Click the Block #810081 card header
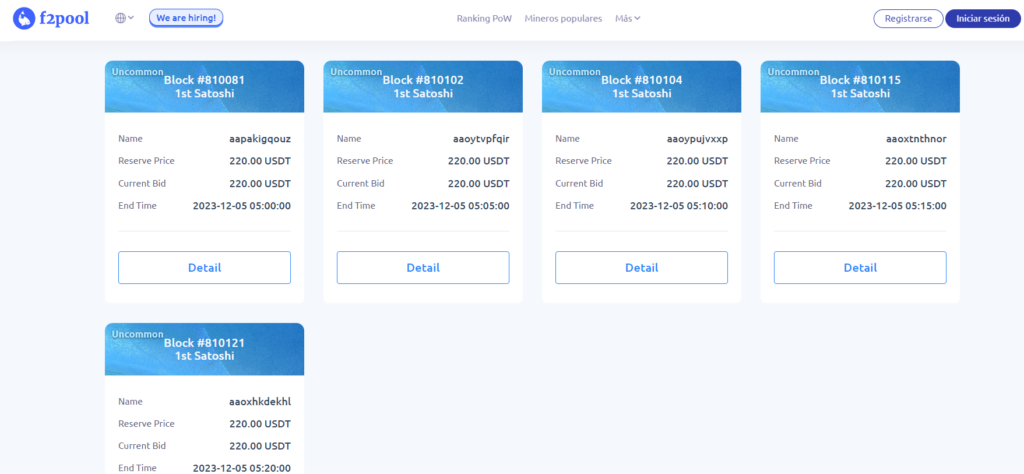Screen dimensions: 1024x474 pos(204,87)
